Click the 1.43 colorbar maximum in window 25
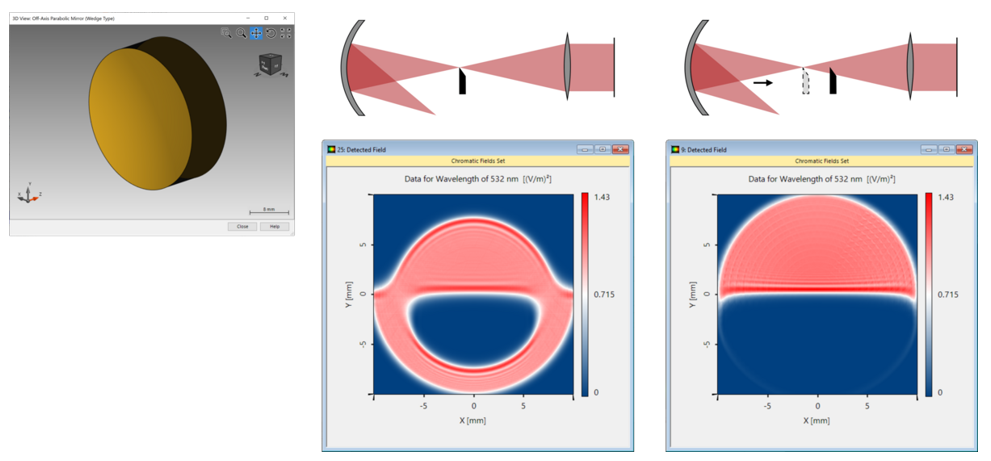 tap(600, 197)
